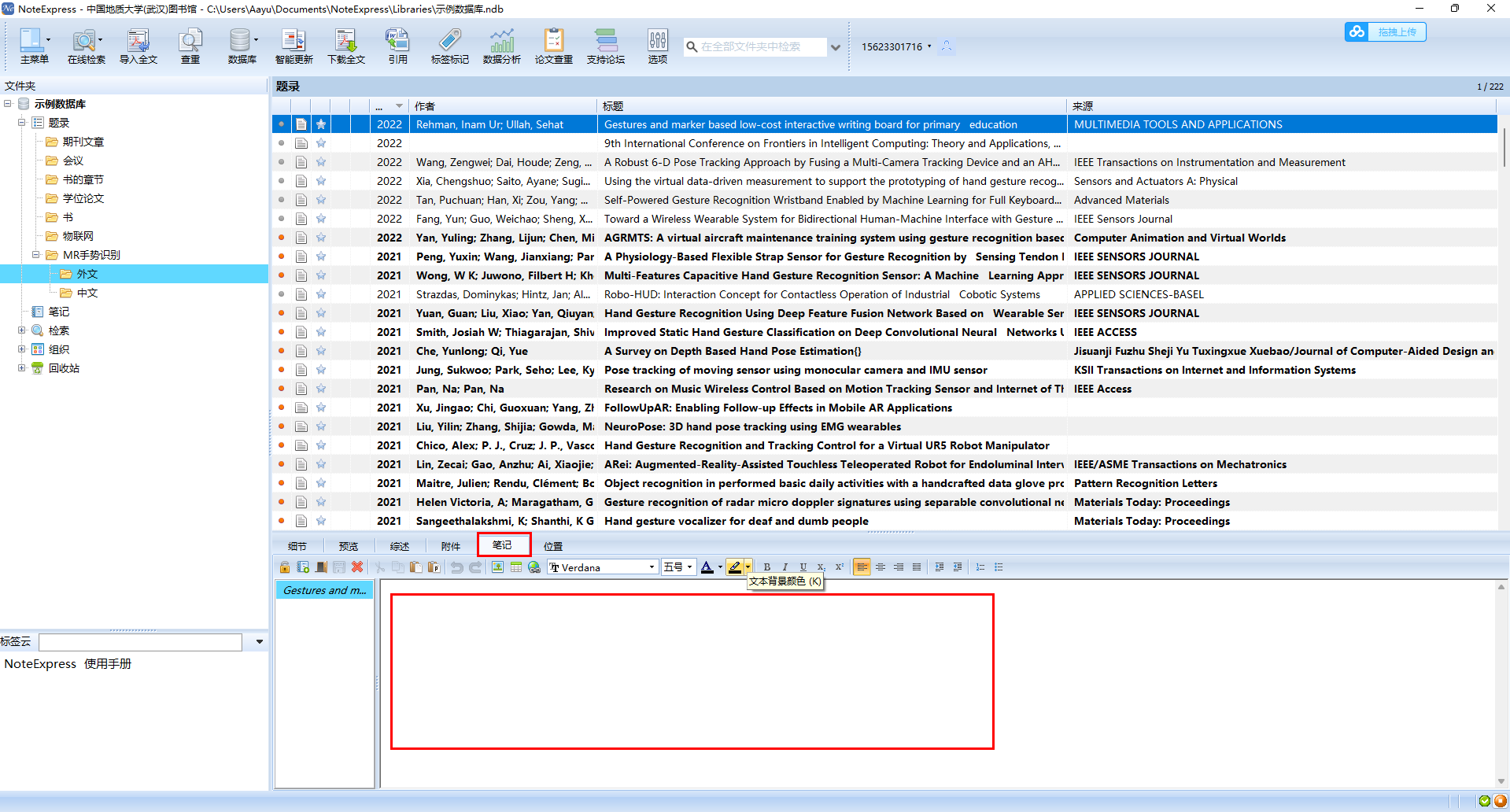Click the 导入全文 import full text icon
Viewport: 1510px width, 812px height.
click(138, 46)
